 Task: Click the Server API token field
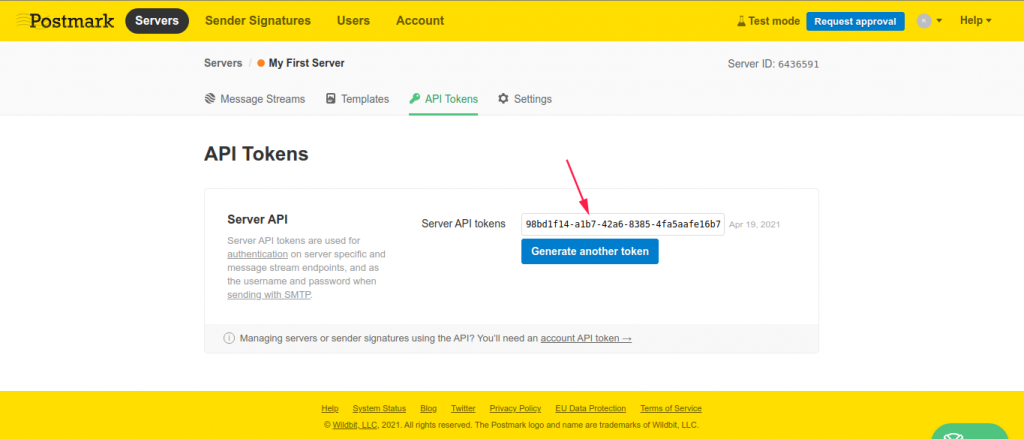tap(622, 223)
